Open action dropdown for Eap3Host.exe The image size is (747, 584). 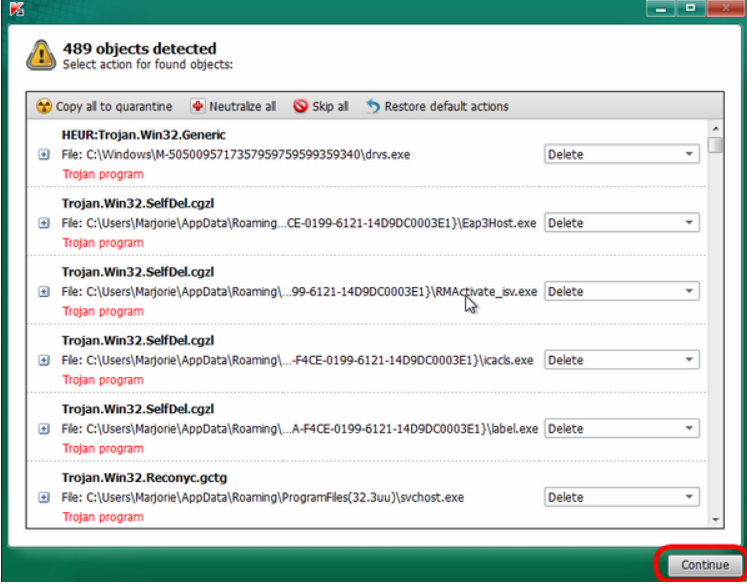tap(622, 223)
